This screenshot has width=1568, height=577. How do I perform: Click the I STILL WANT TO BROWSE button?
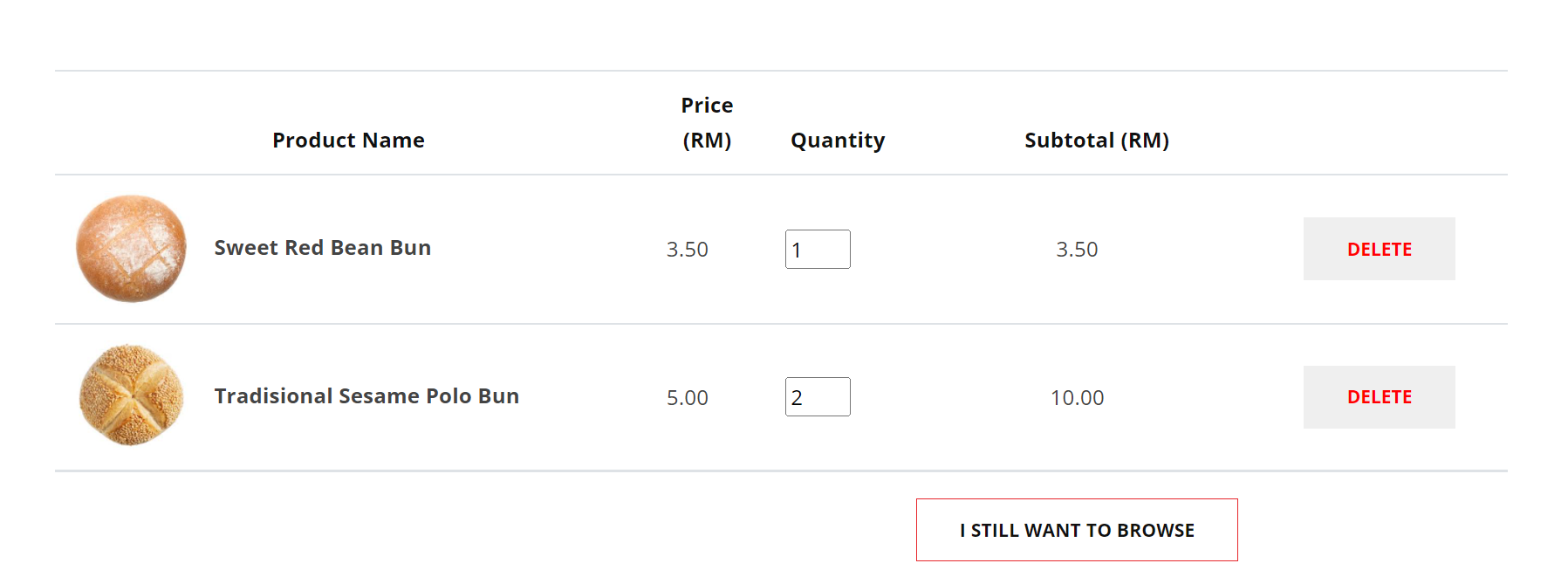pyautogui.click(x=1077, y=530)
